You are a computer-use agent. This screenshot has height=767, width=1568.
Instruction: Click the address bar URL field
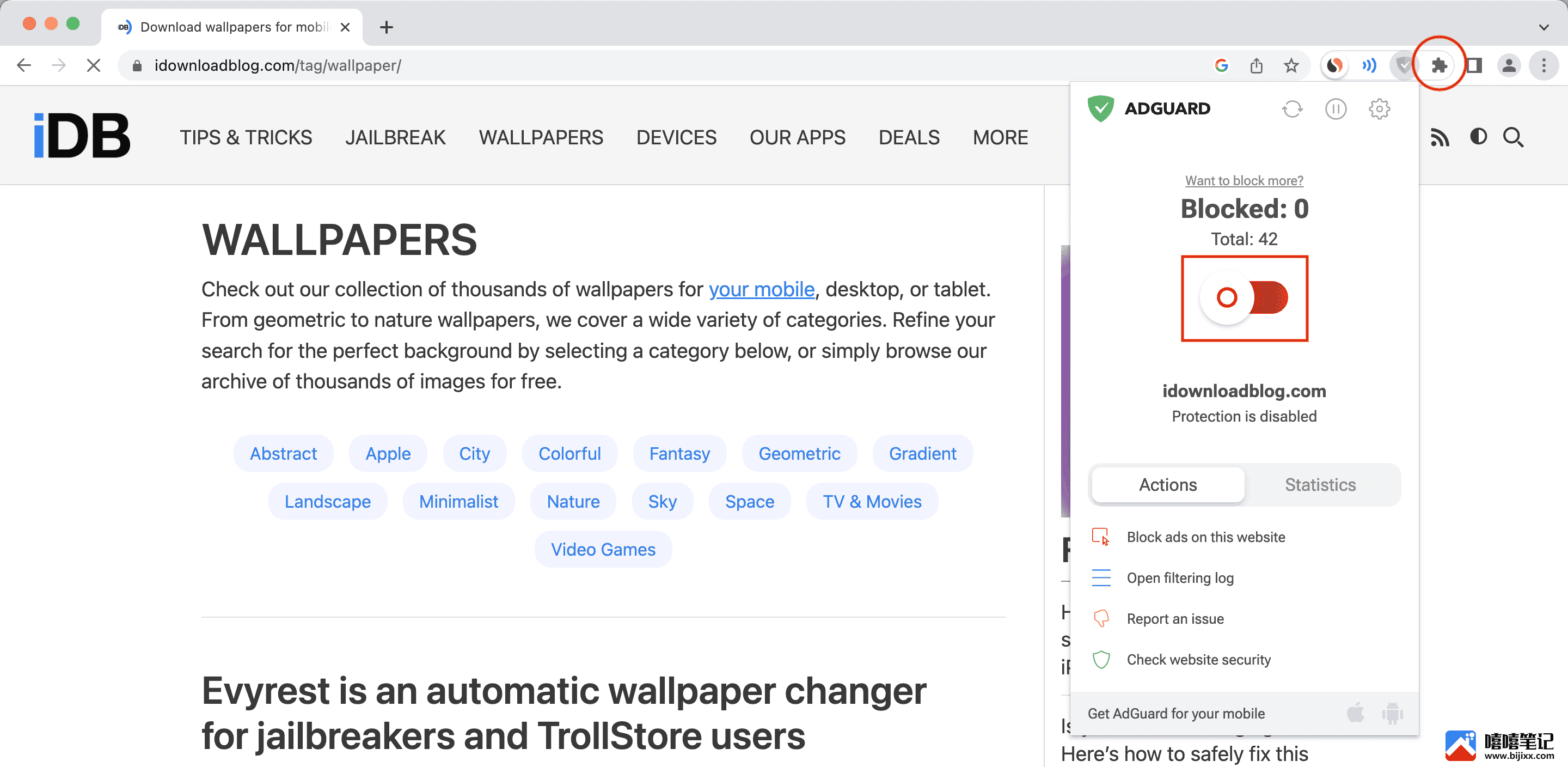coord(670,66)
